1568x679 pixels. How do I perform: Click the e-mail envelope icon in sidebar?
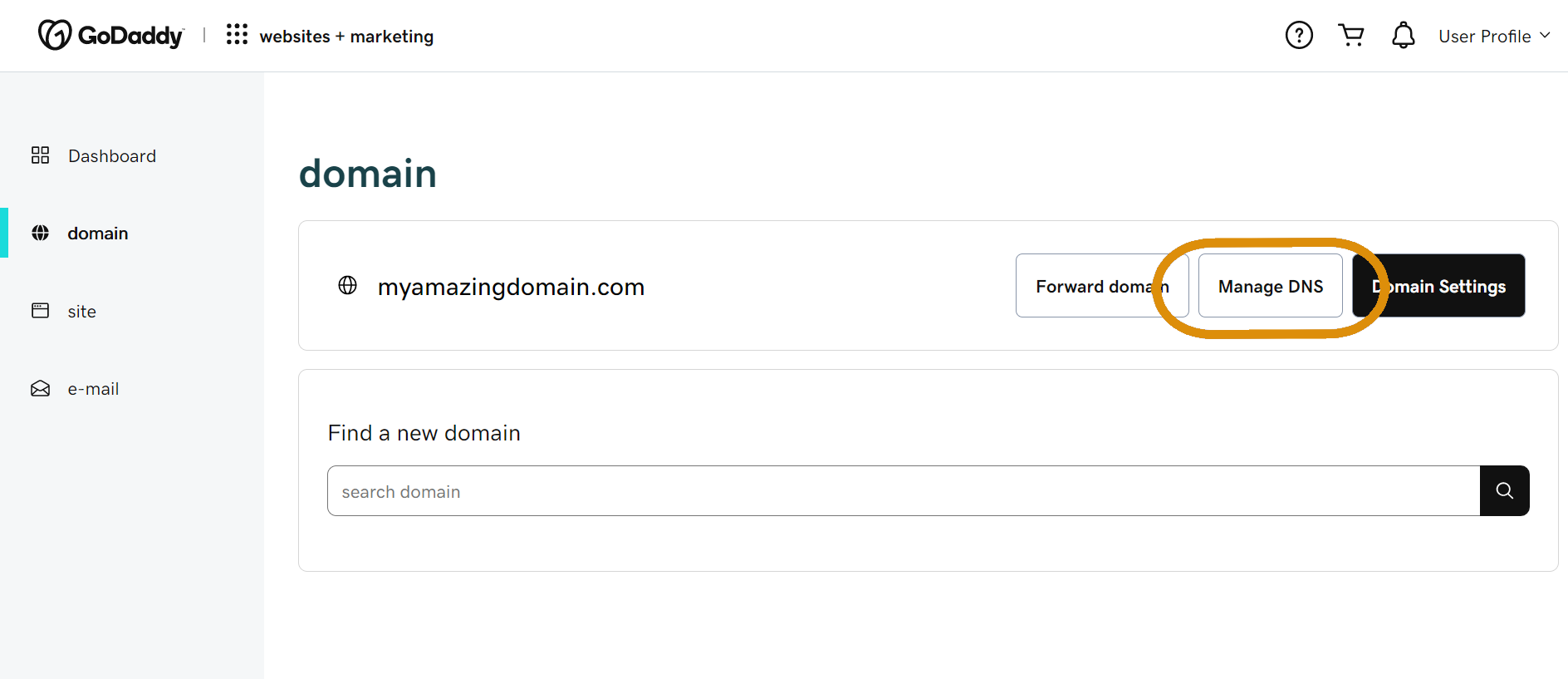tap(39, 388)
